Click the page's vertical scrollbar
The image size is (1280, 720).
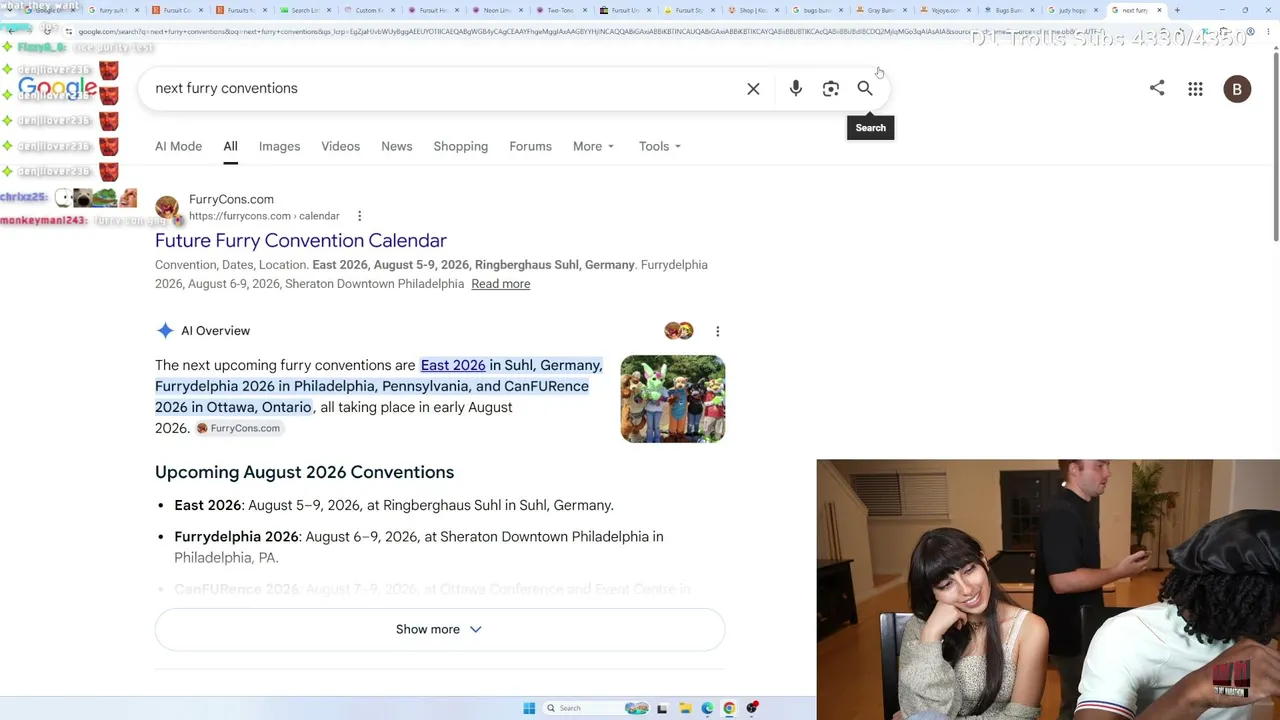pos(1275,145)
